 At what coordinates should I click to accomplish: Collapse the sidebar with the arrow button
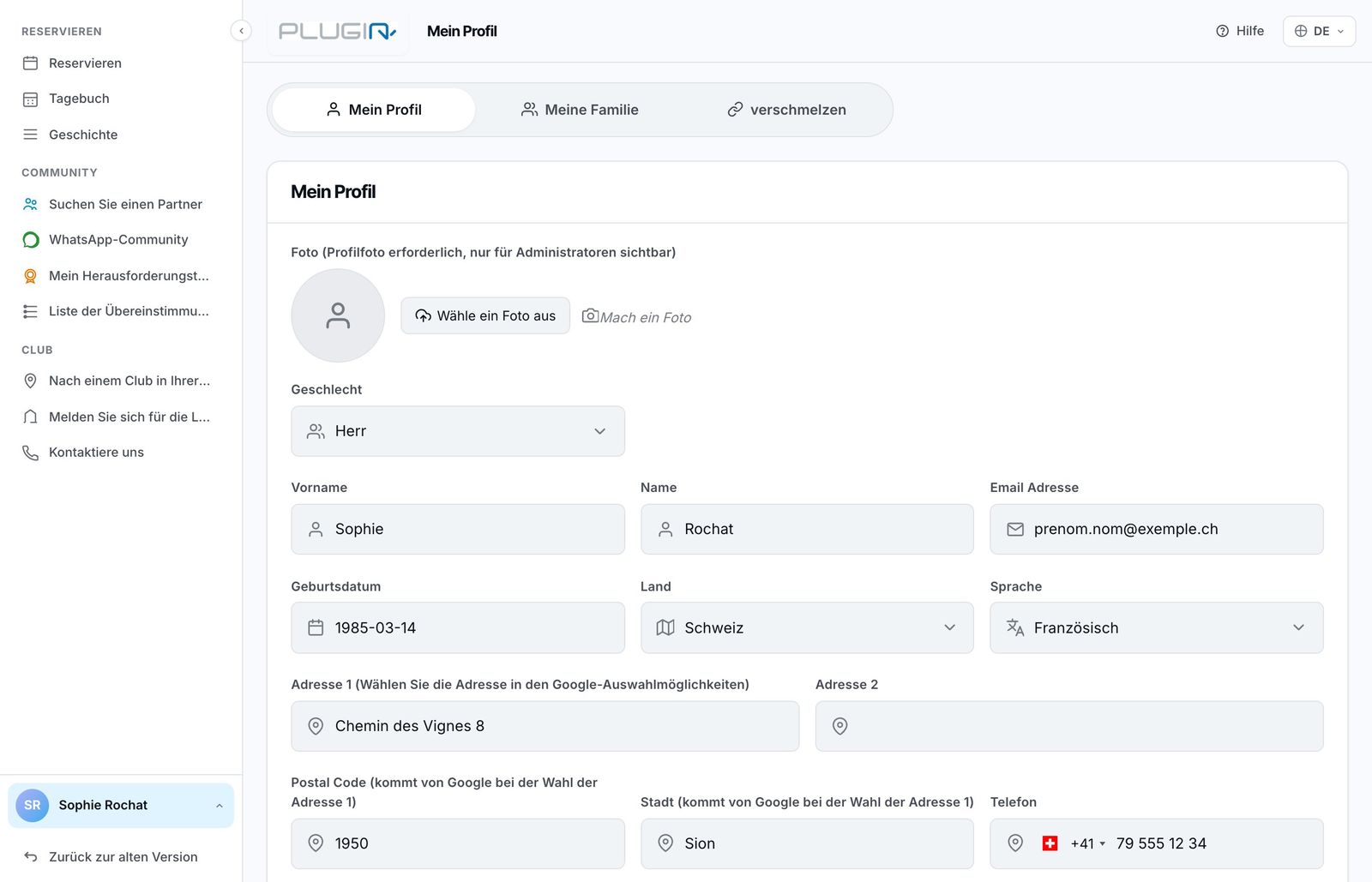pos(241,31)
